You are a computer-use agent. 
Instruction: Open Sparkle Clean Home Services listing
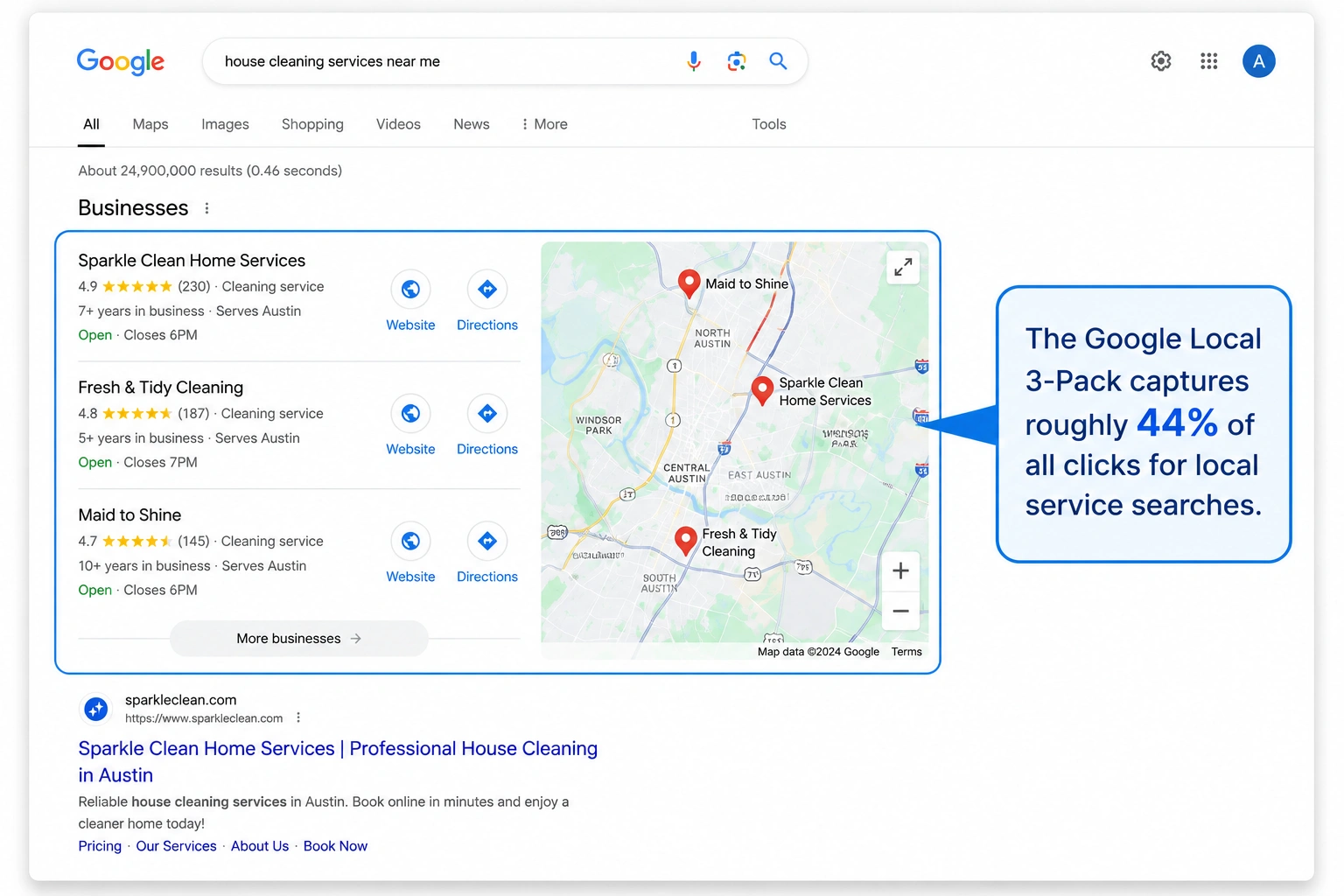pyautogui.click(x=192, y=261)
